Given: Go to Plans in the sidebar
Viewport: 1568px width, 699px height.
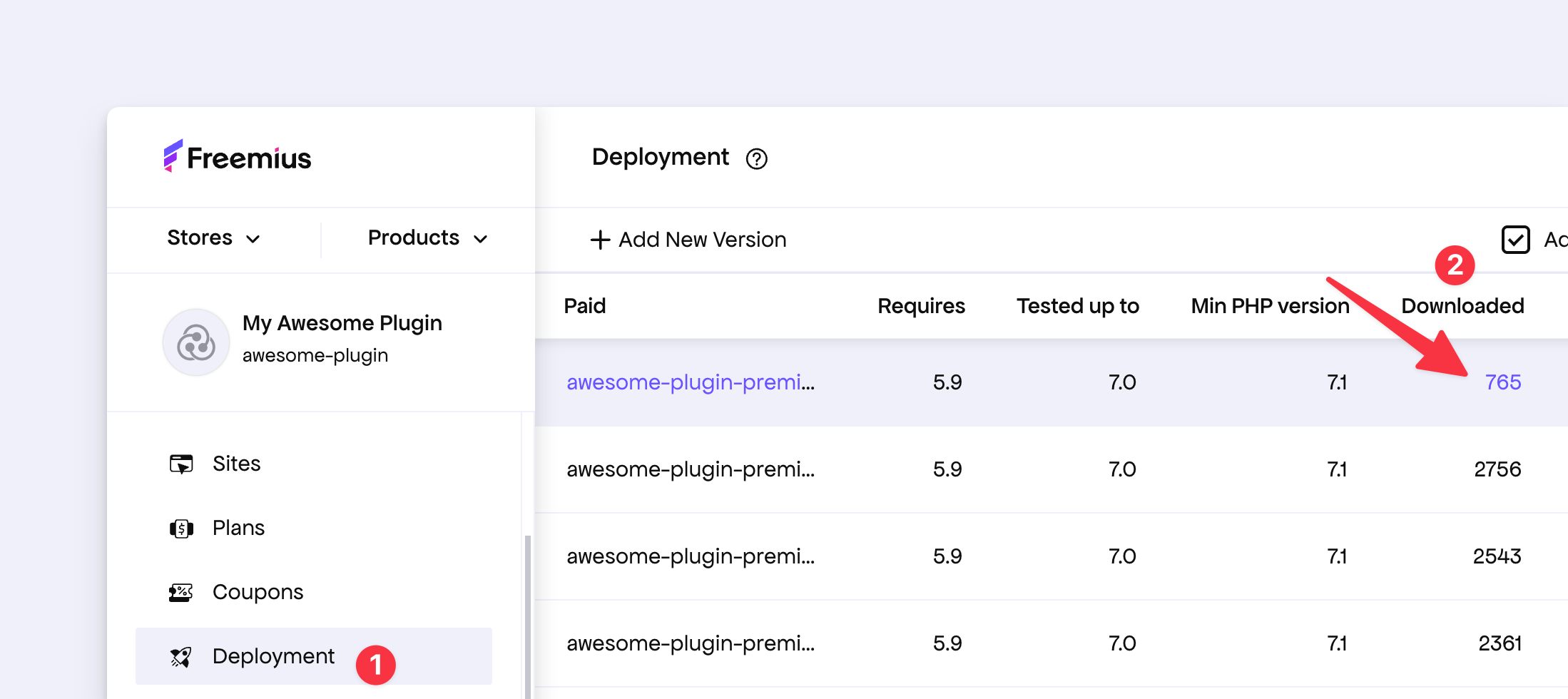Looking at the screenshot, I should click(238, 528).
